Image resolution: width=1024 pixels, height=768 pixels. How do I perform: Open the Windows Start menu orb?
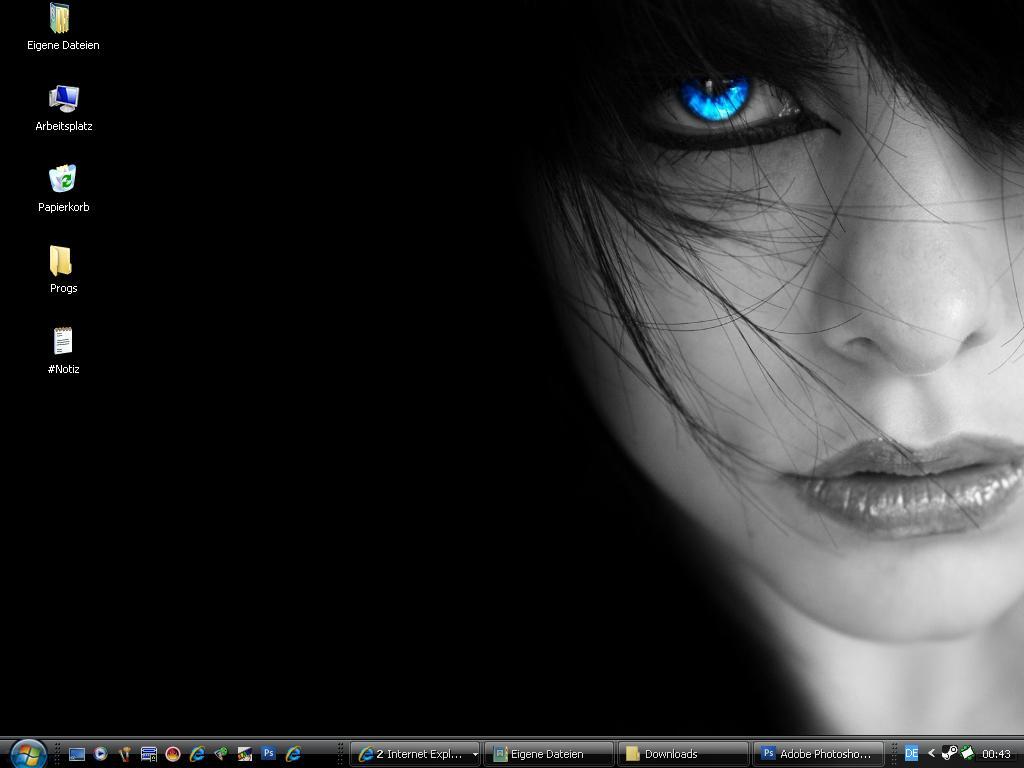pyautogui.click(x=27, y=754)
